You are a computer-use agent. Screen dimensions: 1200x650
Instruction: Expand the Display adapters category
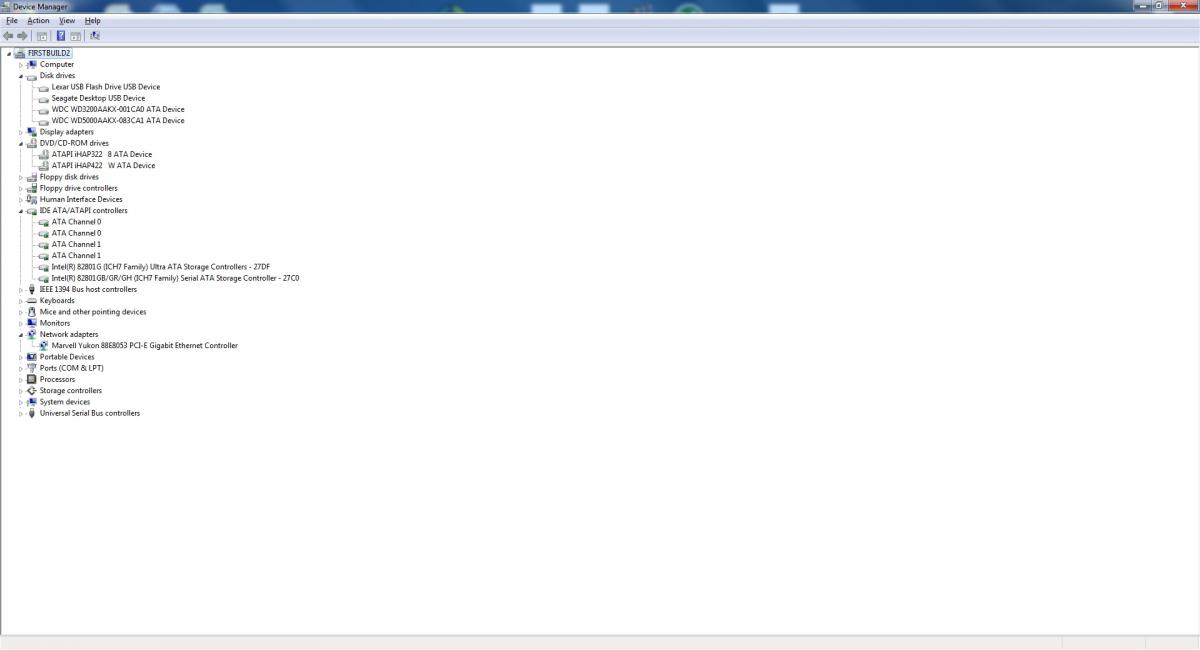click(20, 132)
